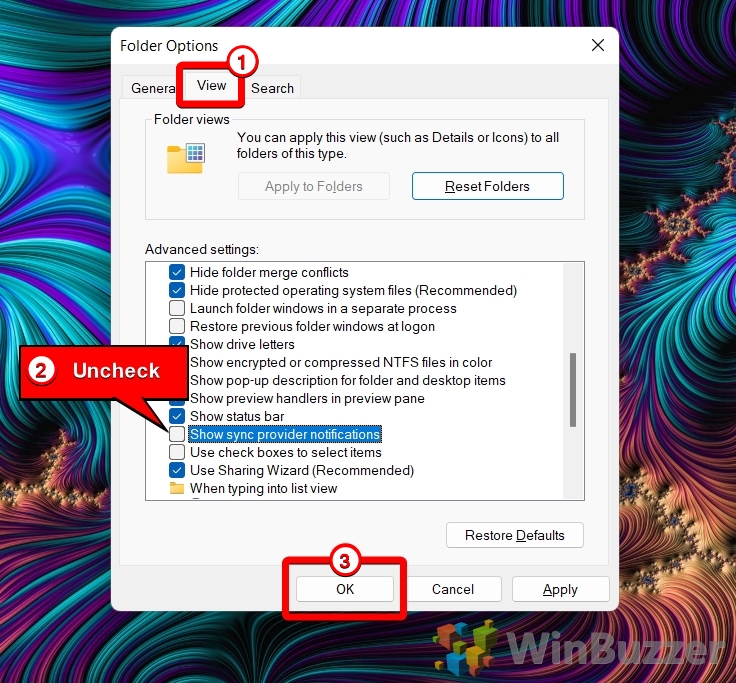The width and height of the screenshot is (736, 683).
Task: Enable Restore previous folder windows at logon
Action: click(x=177, y=326)
